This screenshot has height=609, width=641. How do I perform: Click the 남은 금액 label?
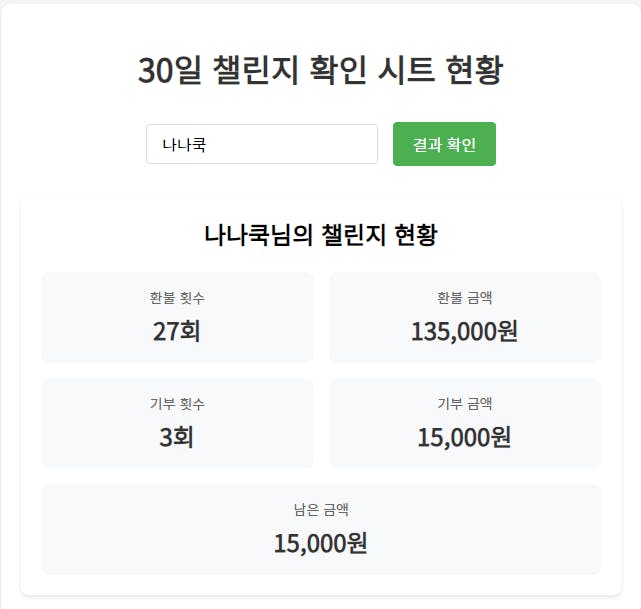320,510
